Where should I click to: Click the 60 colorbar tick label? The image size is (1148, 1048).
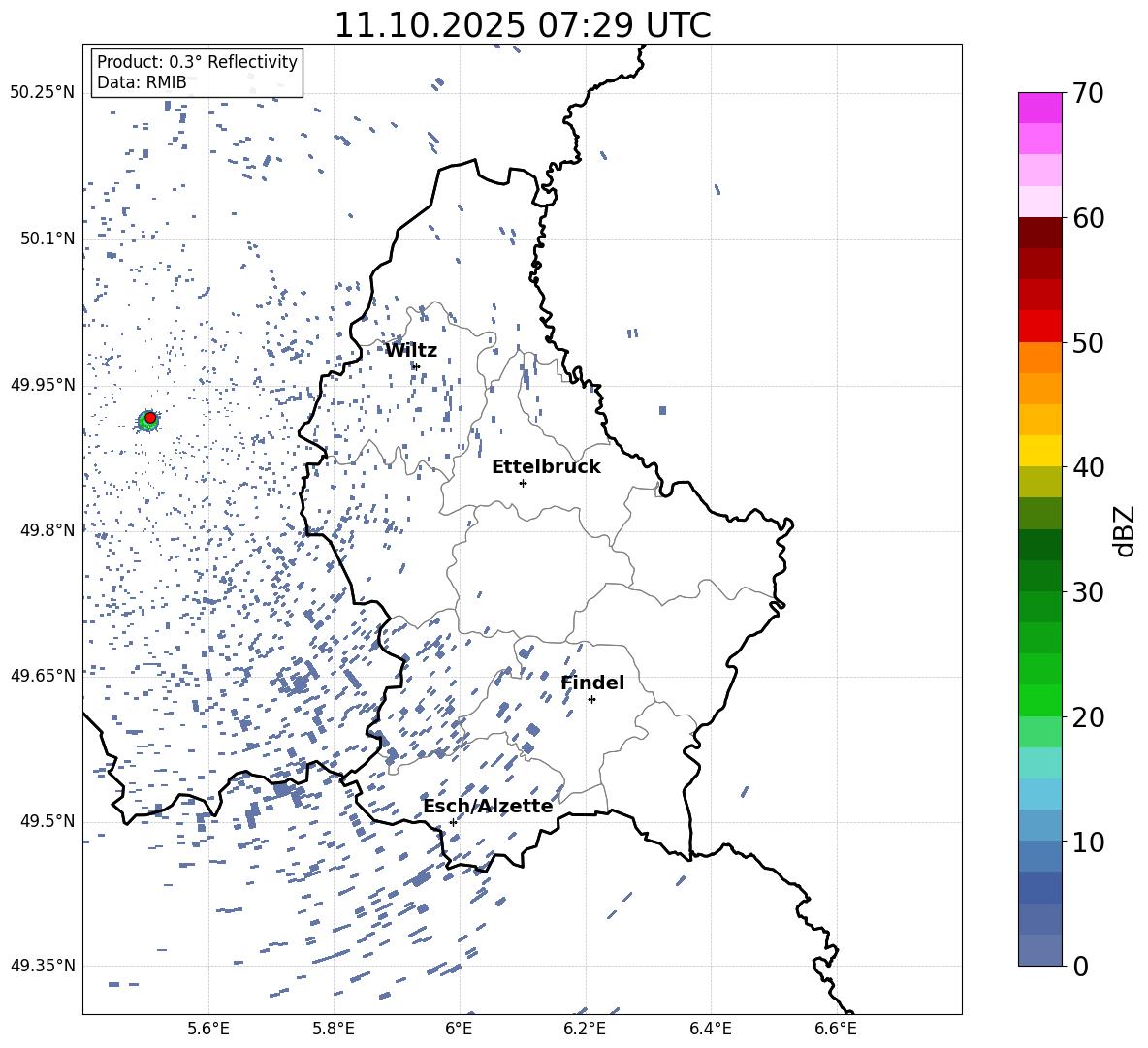click(x=1089, y=218)
